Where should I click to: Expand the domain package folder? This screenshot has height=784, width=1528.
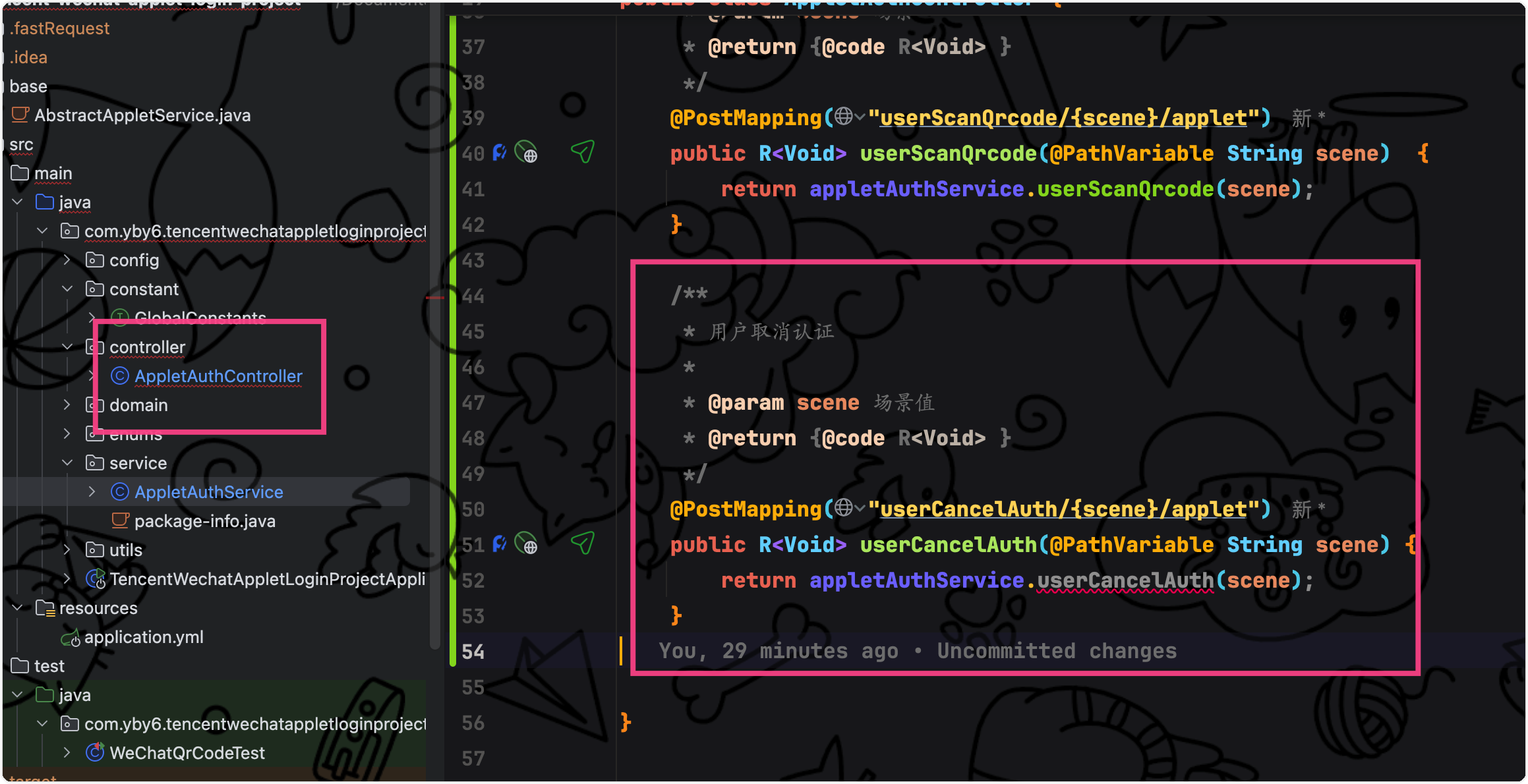pos(67,405)
